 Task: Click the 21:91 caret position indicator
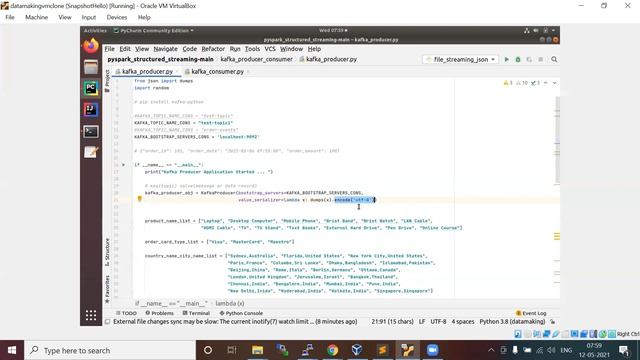click(392, 322)
